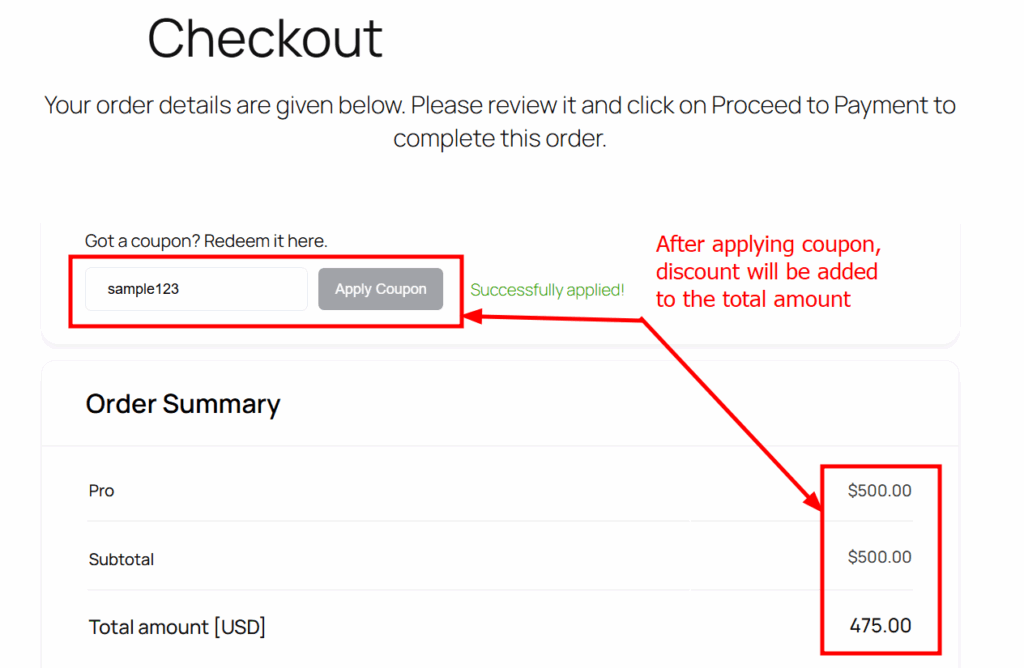
Task: Click the Checkout page heading
Action: point(265,39)
